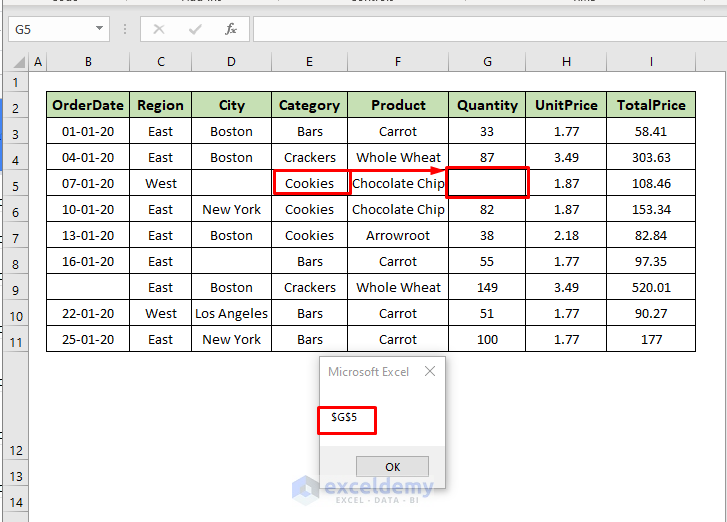Screen dimensions: 727x522
Task: Click the empty City cell in row 8
Action: point(231,261)
